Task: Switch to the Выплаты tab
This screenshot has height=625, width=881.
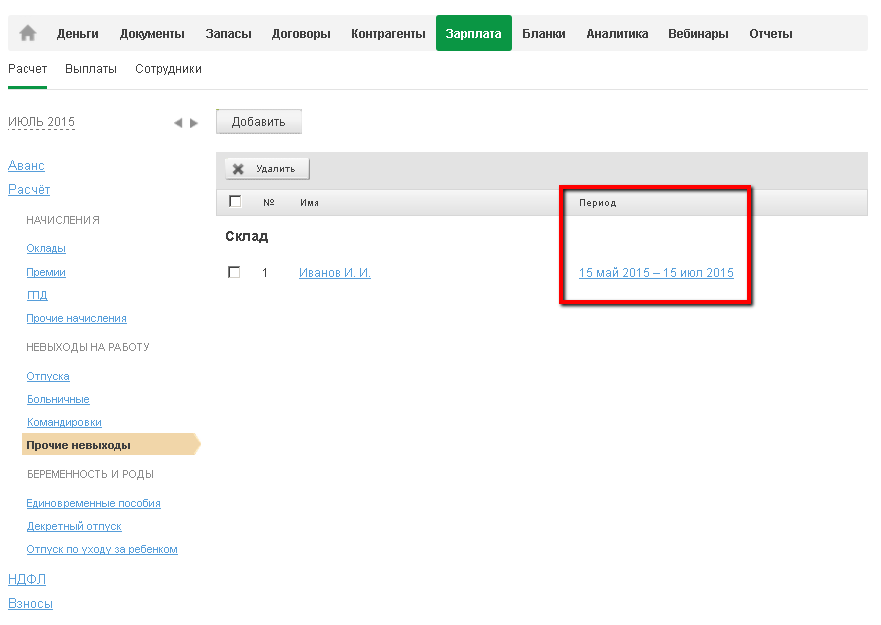Action: coord(91,69)
